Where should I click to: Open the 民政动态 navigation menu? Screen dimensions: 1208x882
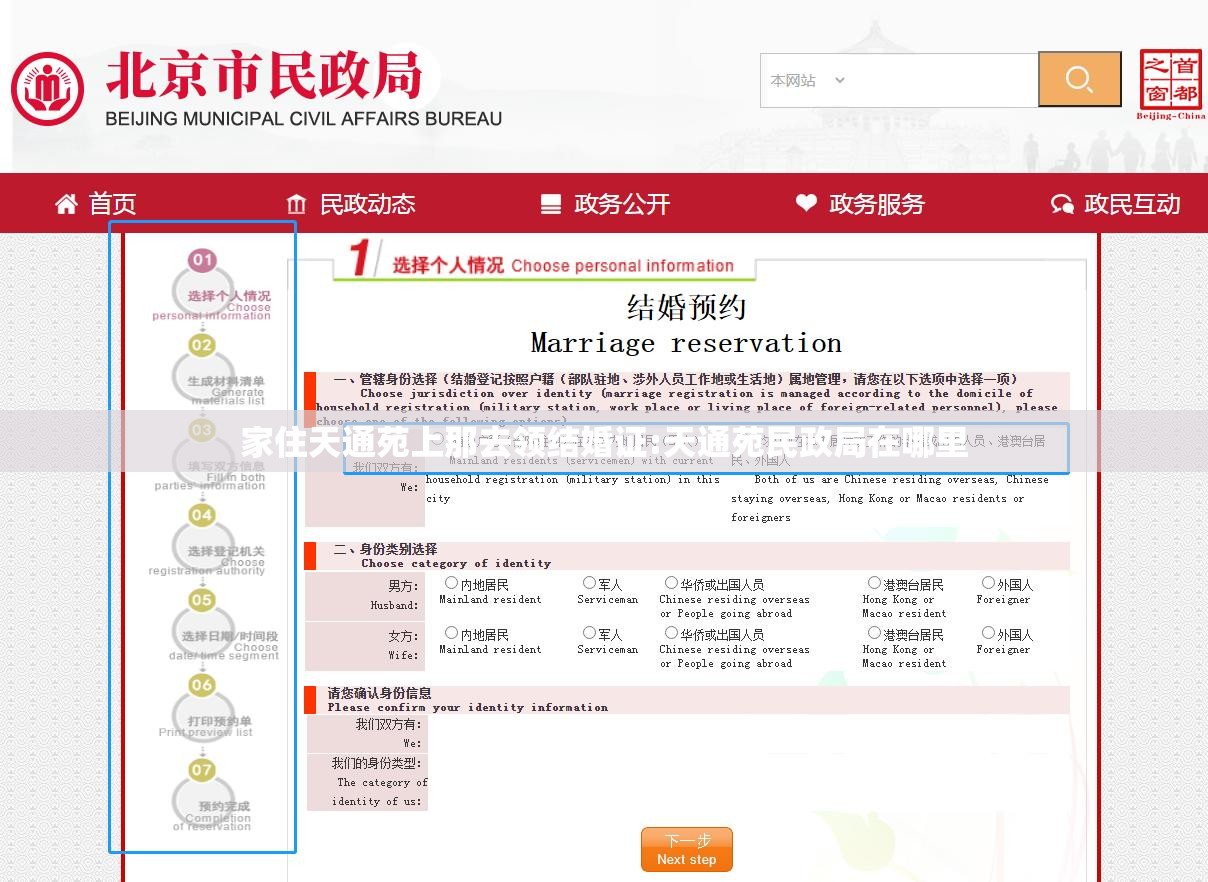350,204
